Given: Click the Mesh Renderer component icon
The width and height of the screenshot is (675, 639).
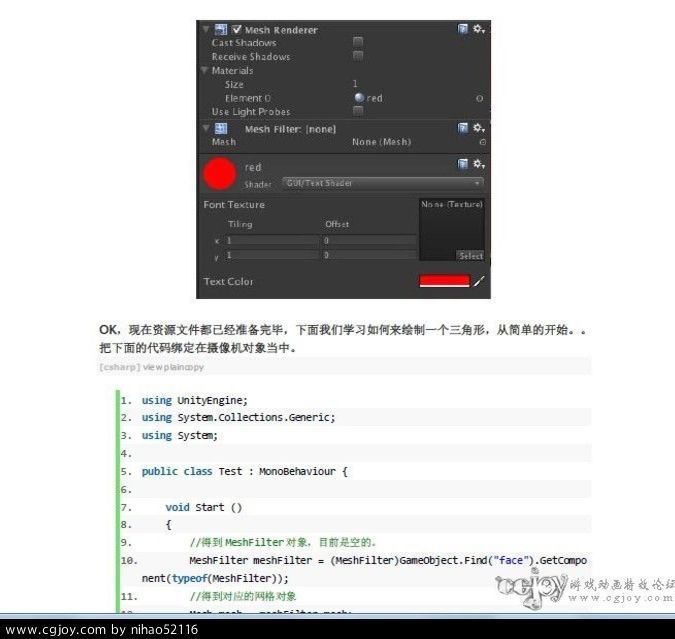Looking at the screenshot, I should pyautogui.click(x=221, y=29).
